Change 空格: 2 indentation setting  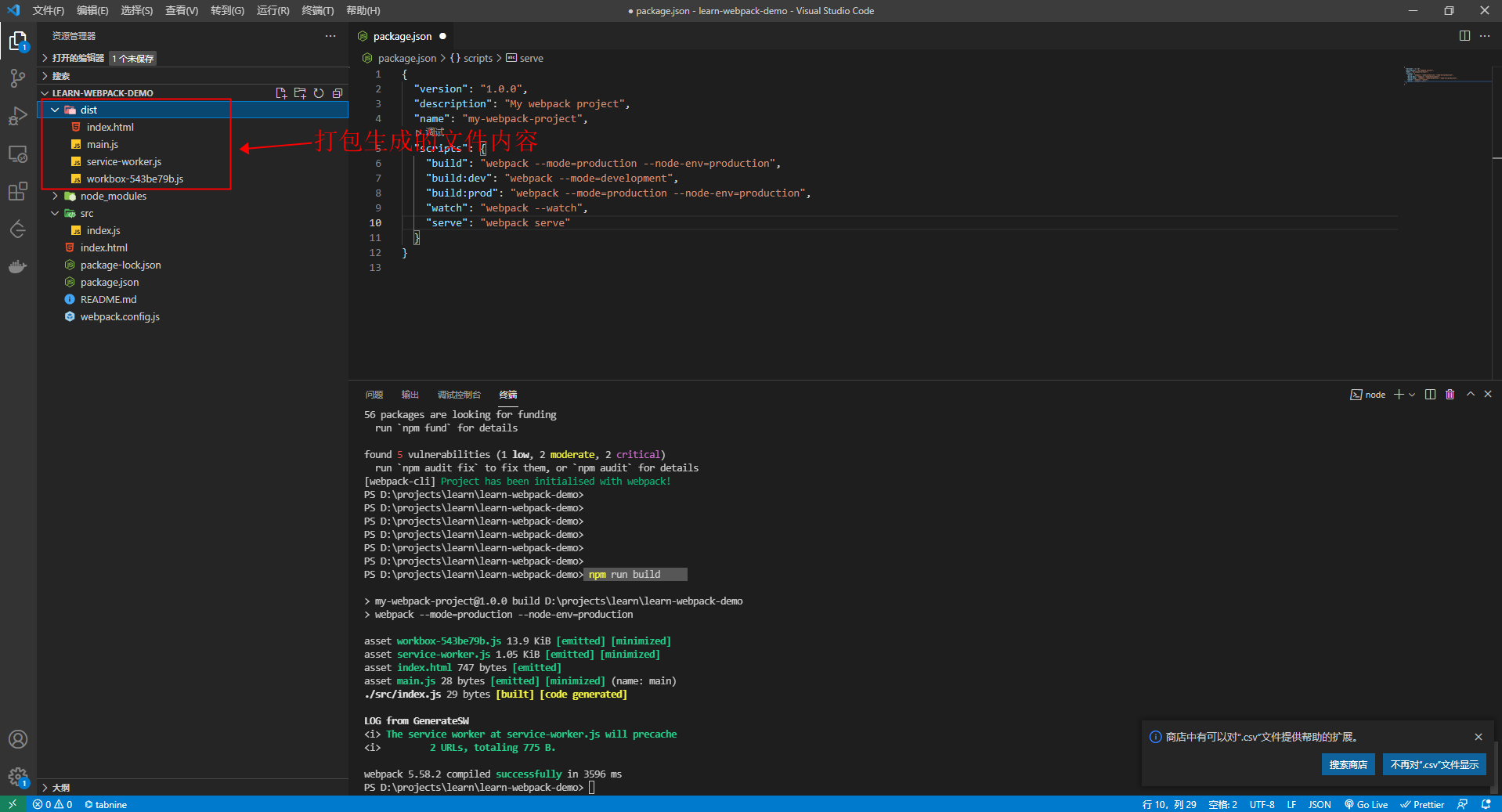[x=1222, y=804]
